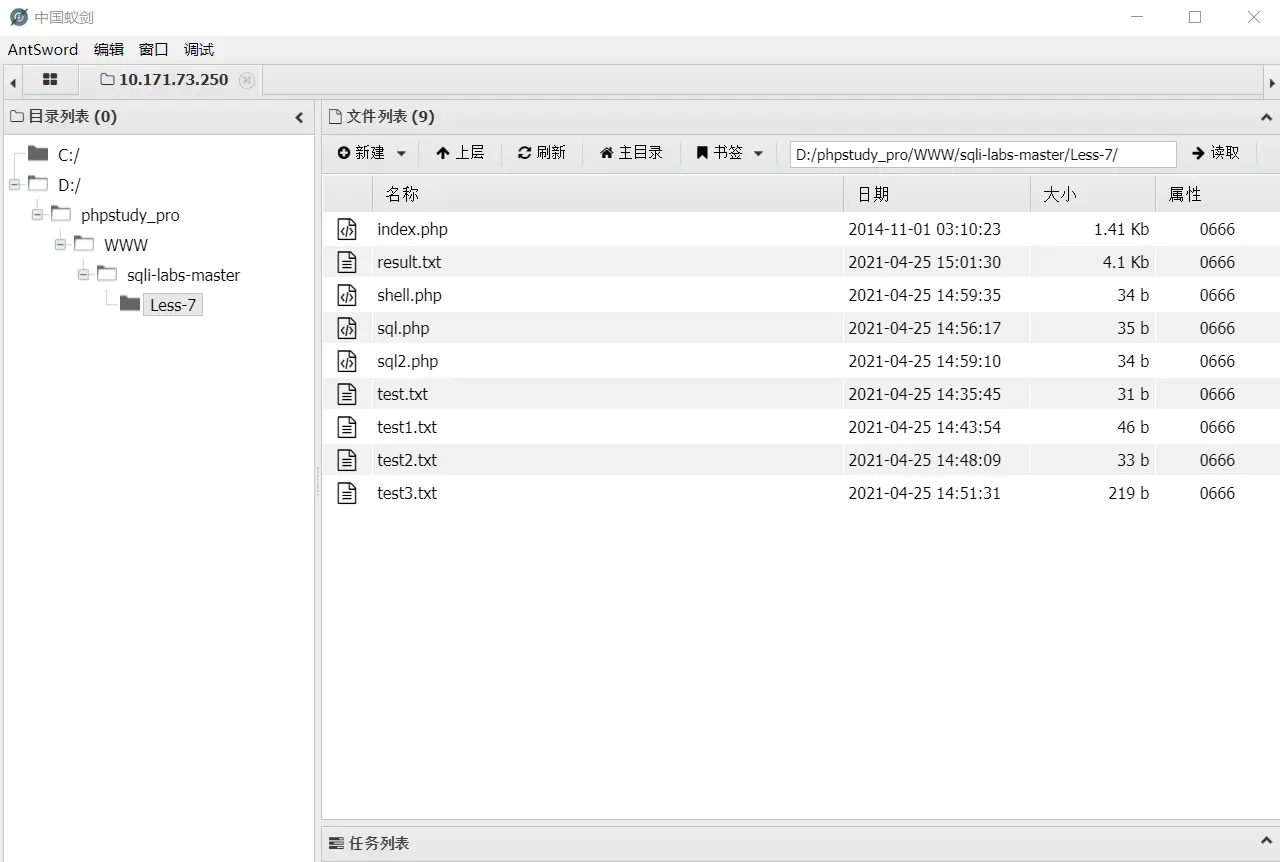1280x862 pixels.
Task: Click the shell.php file icon
Action: tap(347, 295)
